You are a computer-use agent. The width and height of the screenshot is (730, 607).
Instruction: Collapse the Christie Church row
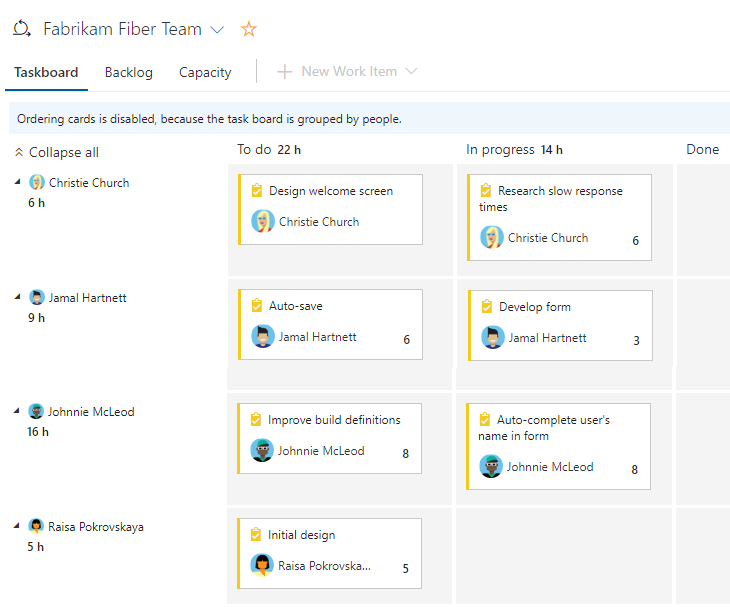(x=17, y=182)
